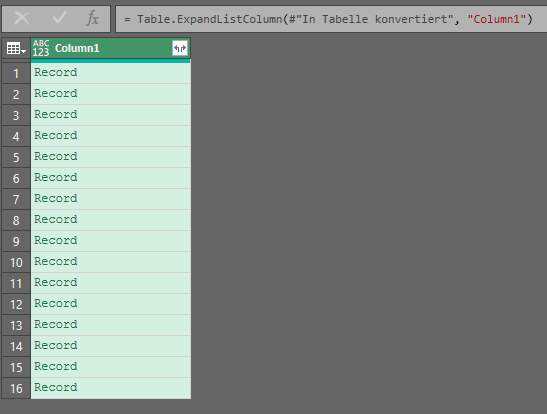Select row number 10
Screen dimensions: 547x414
[16, 262]
